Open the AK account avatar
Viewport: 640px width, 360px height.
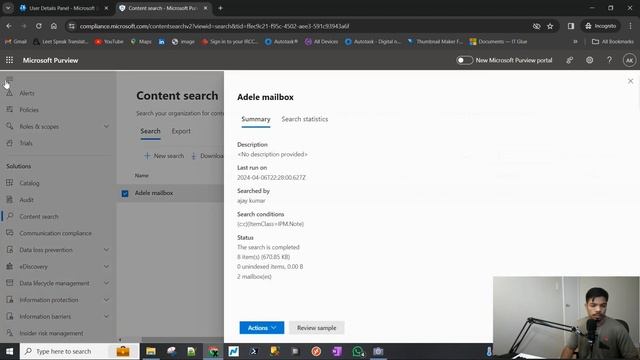click(629, 60)
